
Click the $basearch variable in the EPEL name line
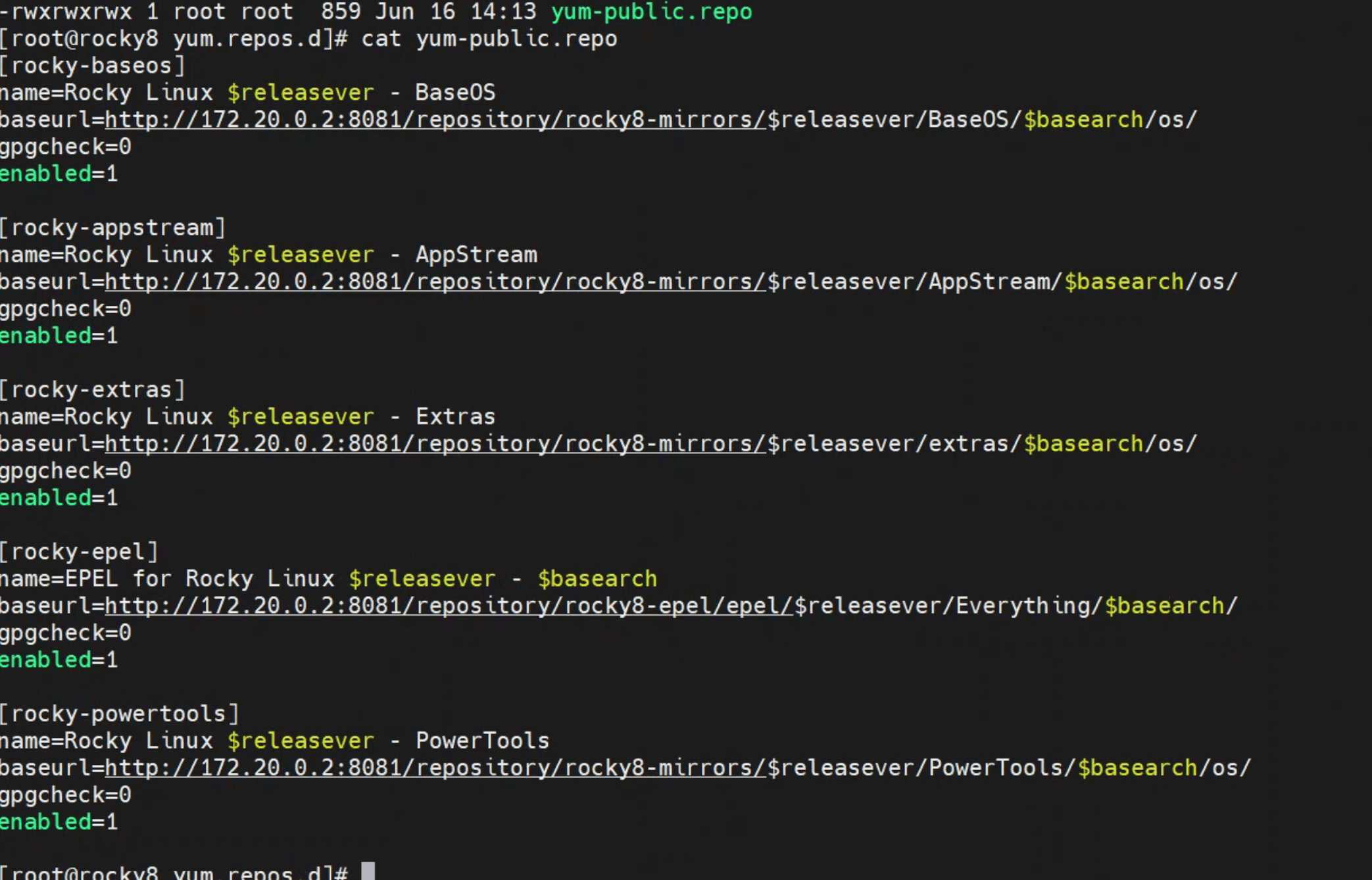[597, 578]
